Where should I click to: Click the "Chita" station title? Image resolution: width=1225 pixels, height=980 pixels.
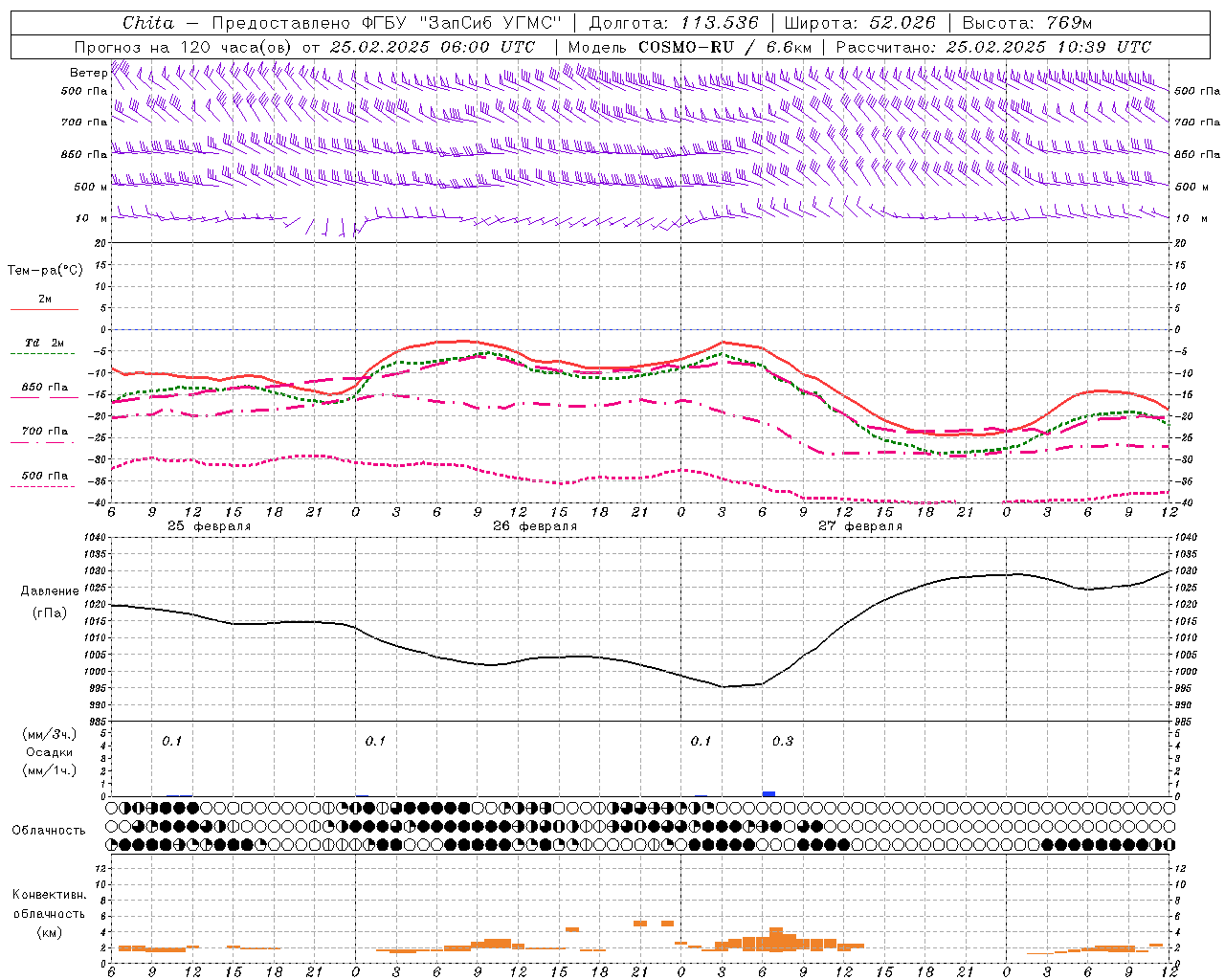click(148, 23)
